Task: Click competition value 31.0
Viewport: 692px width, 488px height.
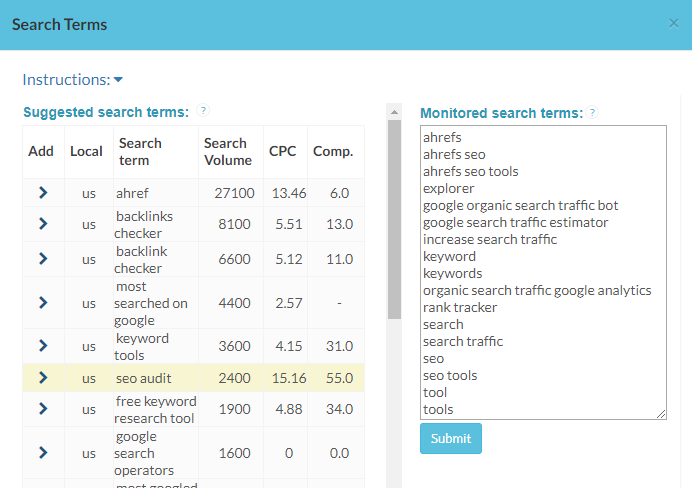Action: [x=339, y=346]
